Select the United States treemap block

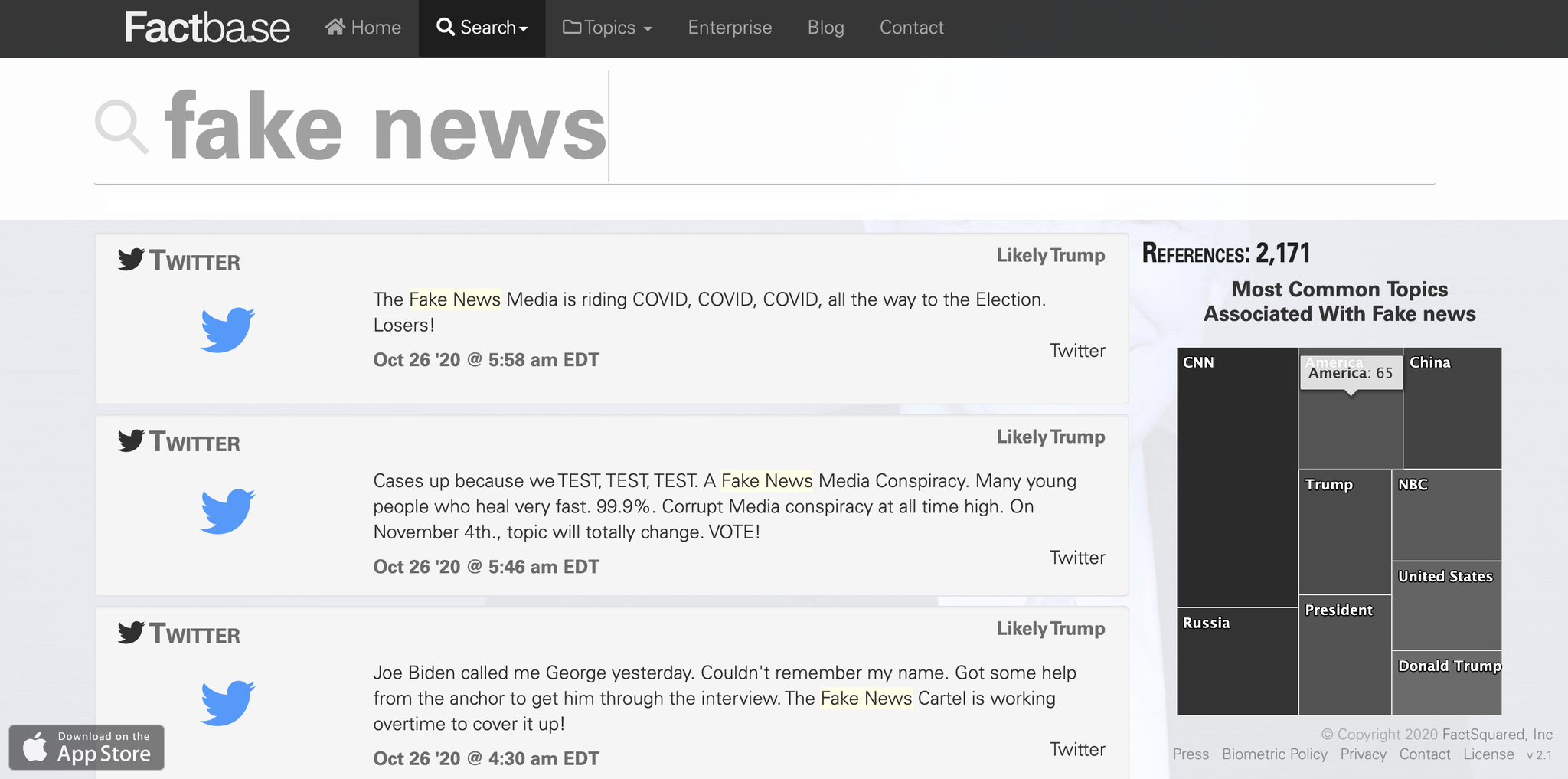pos(1446,605)
